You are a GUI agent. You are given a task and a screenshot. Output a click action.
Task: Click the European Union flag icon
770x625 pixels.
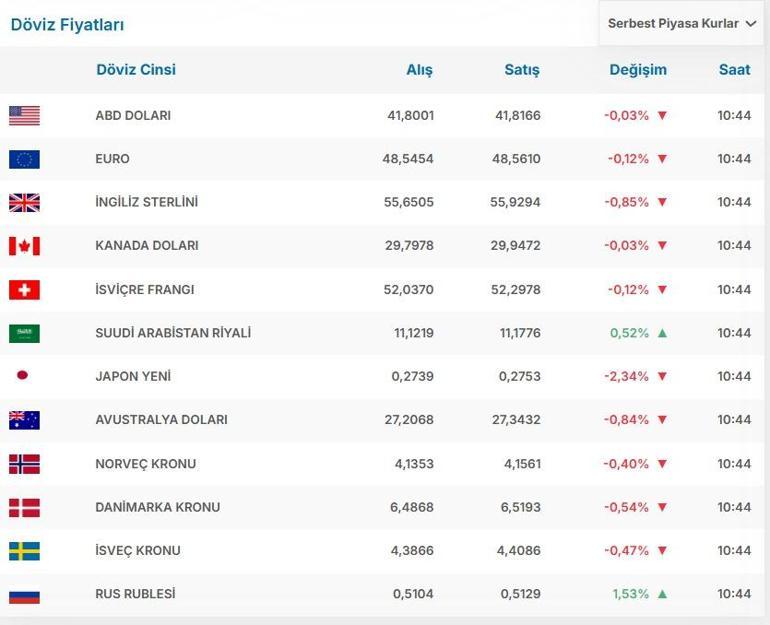24,159
